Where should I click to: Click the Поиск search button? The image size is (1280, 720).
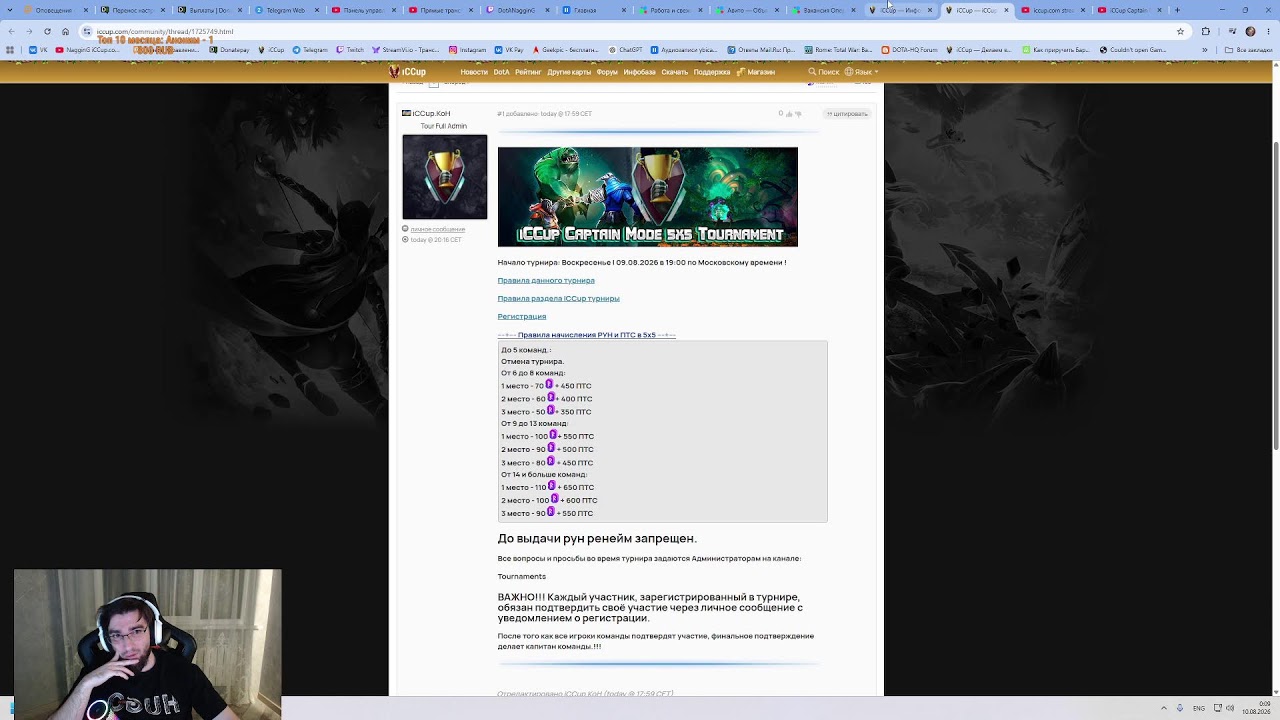click(x=824, y=72)
